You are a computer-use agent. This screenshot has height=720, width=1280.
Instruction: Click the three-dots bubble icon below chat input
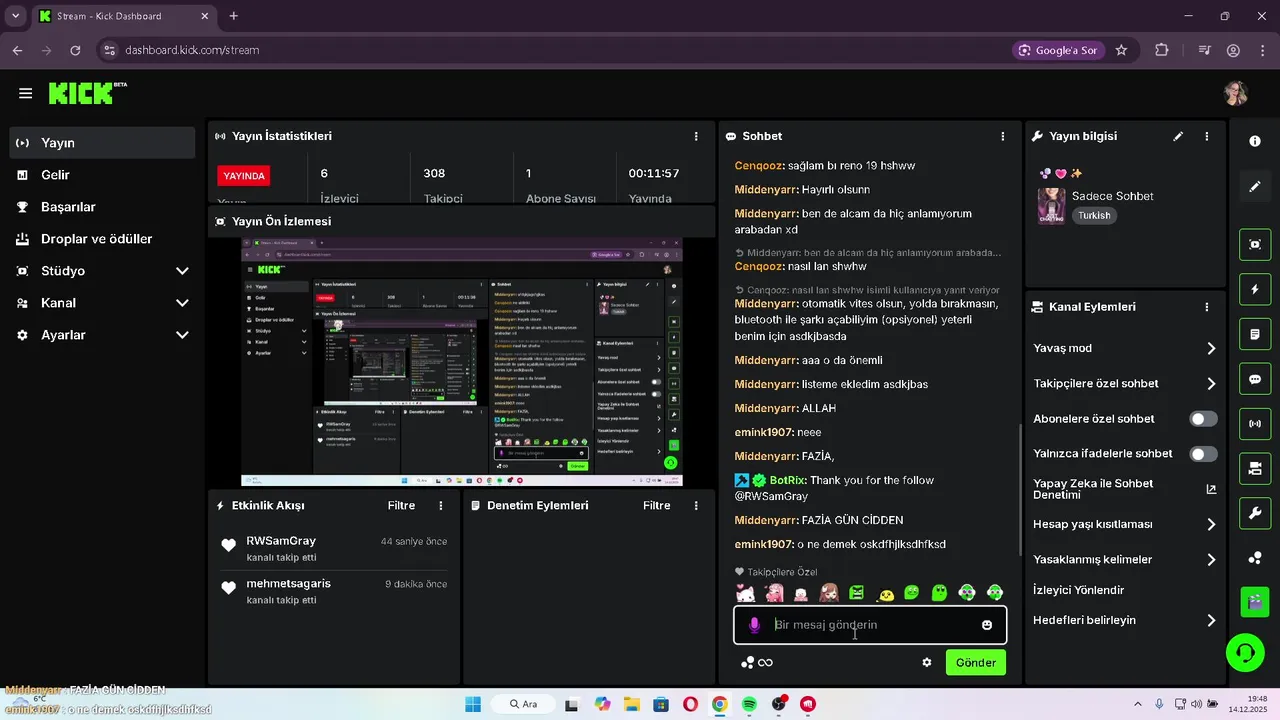click(747, 663)
